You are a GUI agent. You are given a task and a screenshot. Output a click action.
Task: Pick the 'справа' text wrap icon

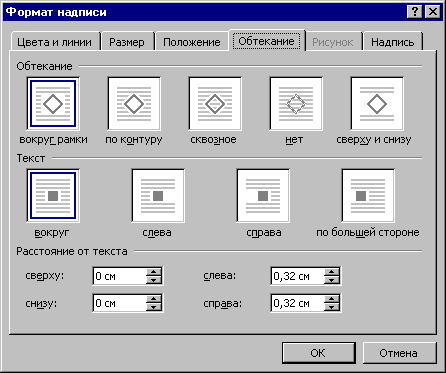pyautogui.click(x=263, y=196)
